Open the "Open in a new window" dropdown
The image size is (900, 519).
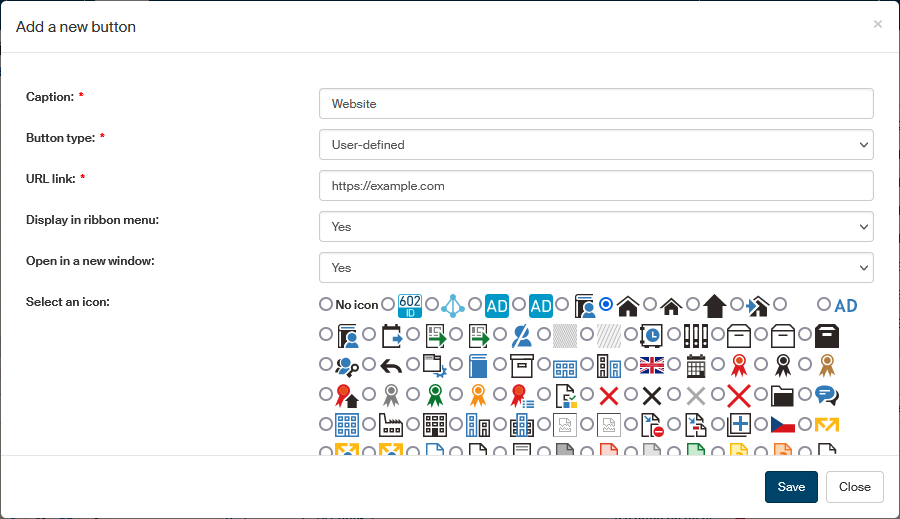click(x=596, y=268)
